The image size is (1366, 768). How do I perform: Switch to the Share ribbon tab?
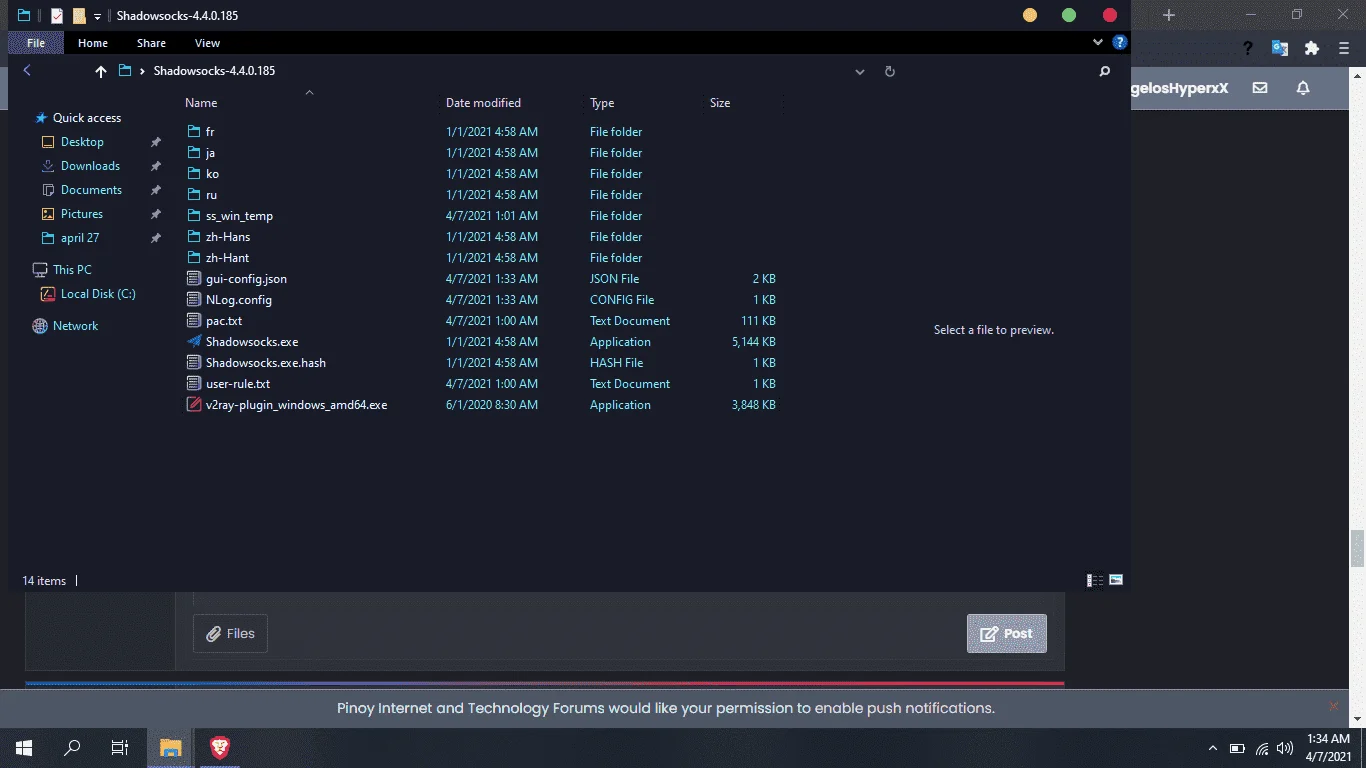point(151,43)
